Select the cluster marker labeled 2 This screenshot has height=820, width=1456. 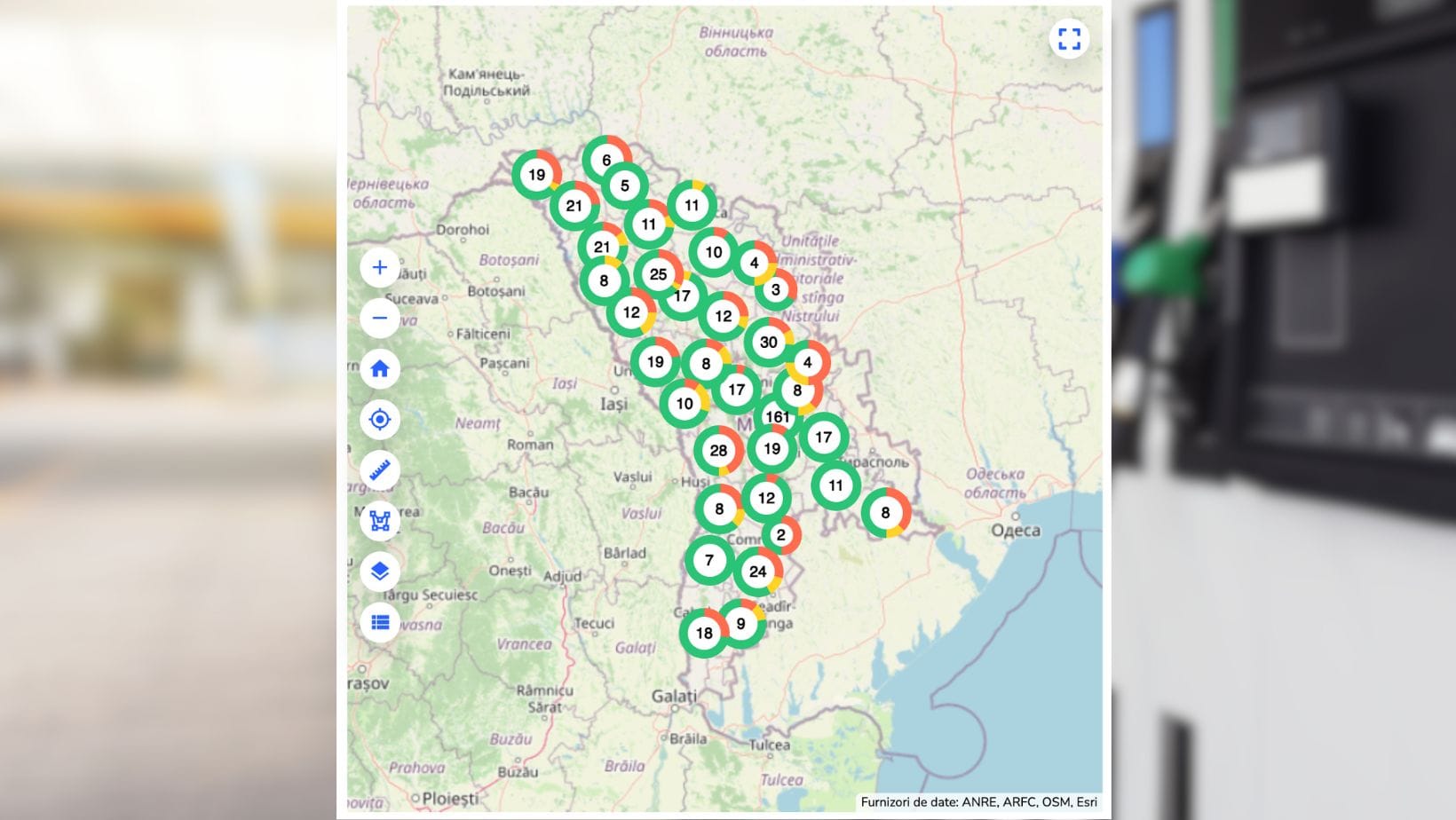pyautogui.click(x=781, y=535)
